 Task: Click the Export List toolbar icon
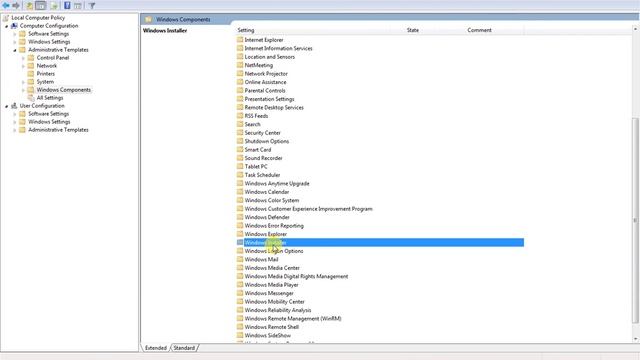[x=54, y=5]
